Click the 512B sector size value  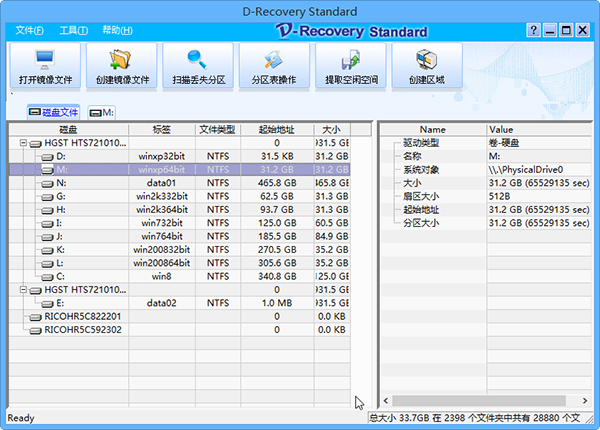(x=499, y=197)
